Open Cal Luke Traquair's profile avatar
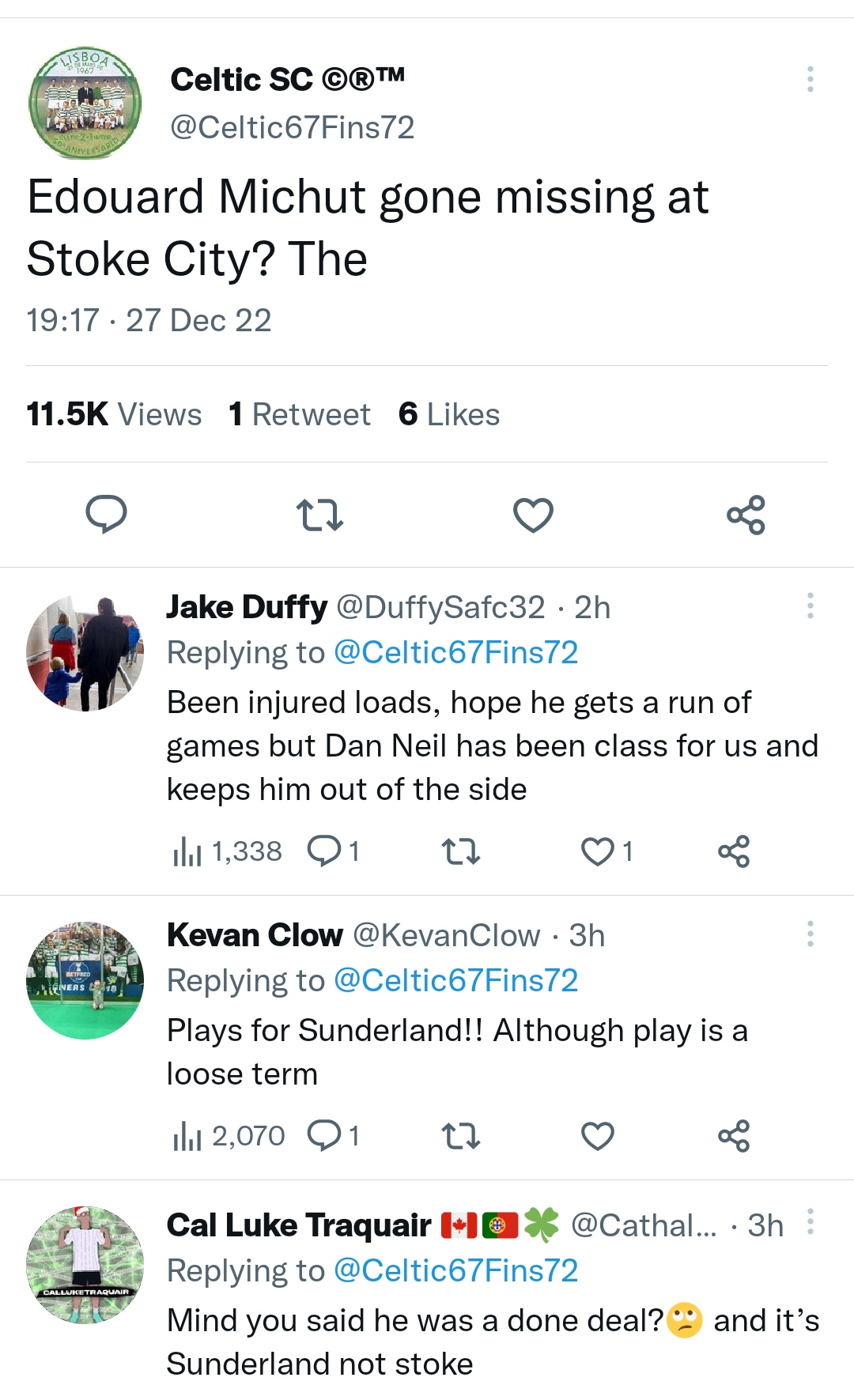This screenshot has height=1400, width=854. pyautogui.click(x=85, y=1265)
